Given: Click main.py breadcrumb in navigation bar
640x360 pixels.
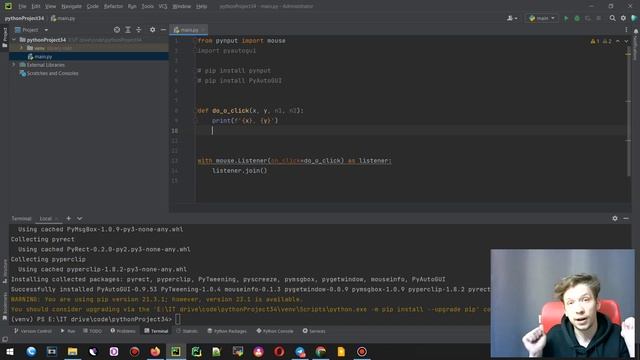Looking at the screenshot, I should click(63, 18).
